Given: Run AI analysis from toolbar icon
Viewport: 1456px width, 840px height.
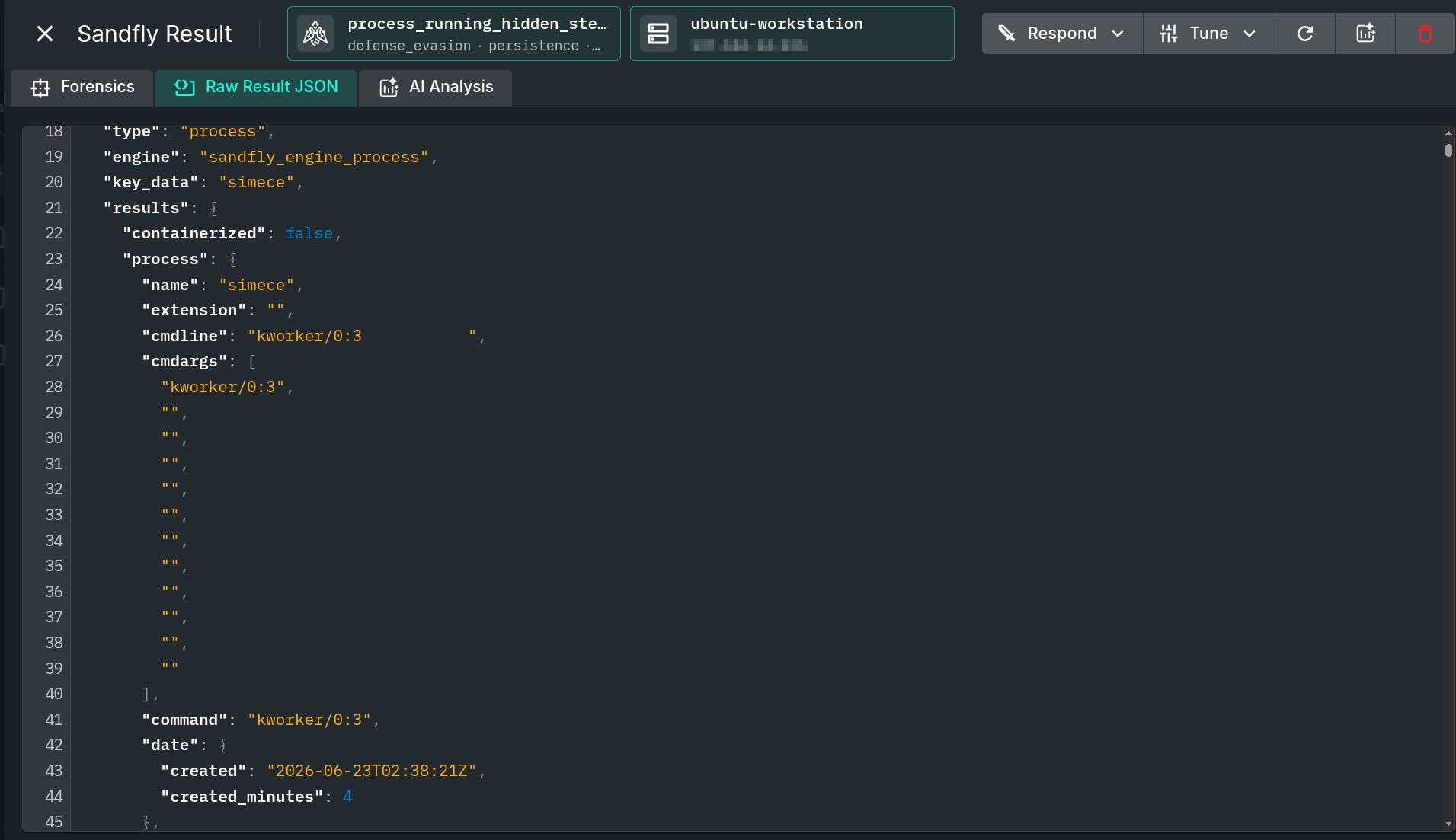Looking at the screenshot, I should 1365,34.
